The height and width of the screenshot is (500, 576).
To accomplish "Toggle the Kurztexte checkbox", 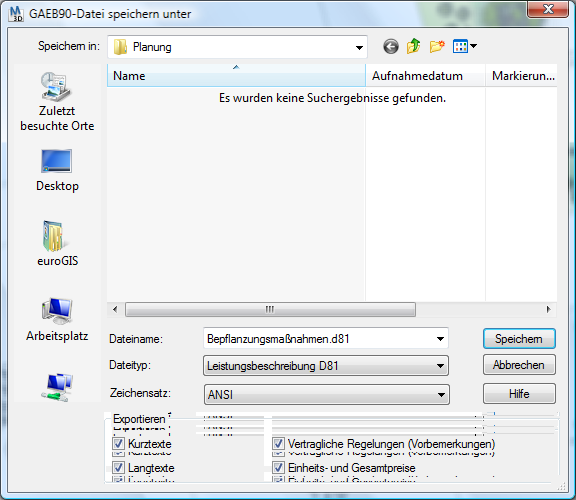I will (118, 444).
